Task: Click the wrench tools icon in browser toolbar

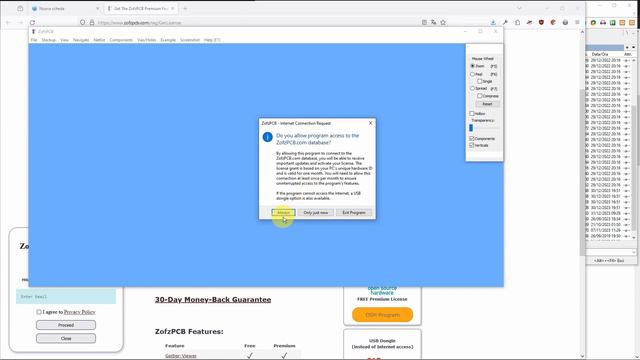Action: pyautogui.click(x=505, y=22)
